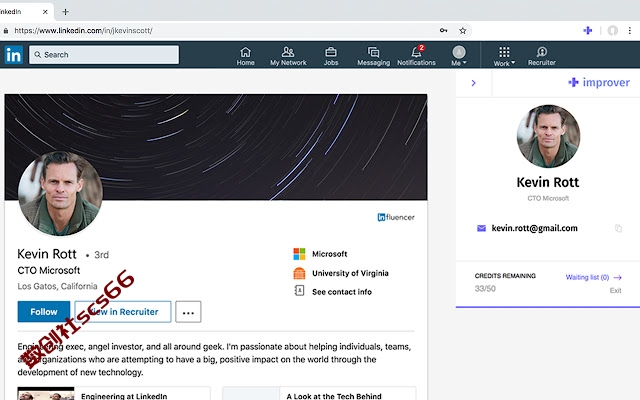This screenshot has width=640, height=400.
Task: Open Waiting list (0) link
Action: (593, 277)
